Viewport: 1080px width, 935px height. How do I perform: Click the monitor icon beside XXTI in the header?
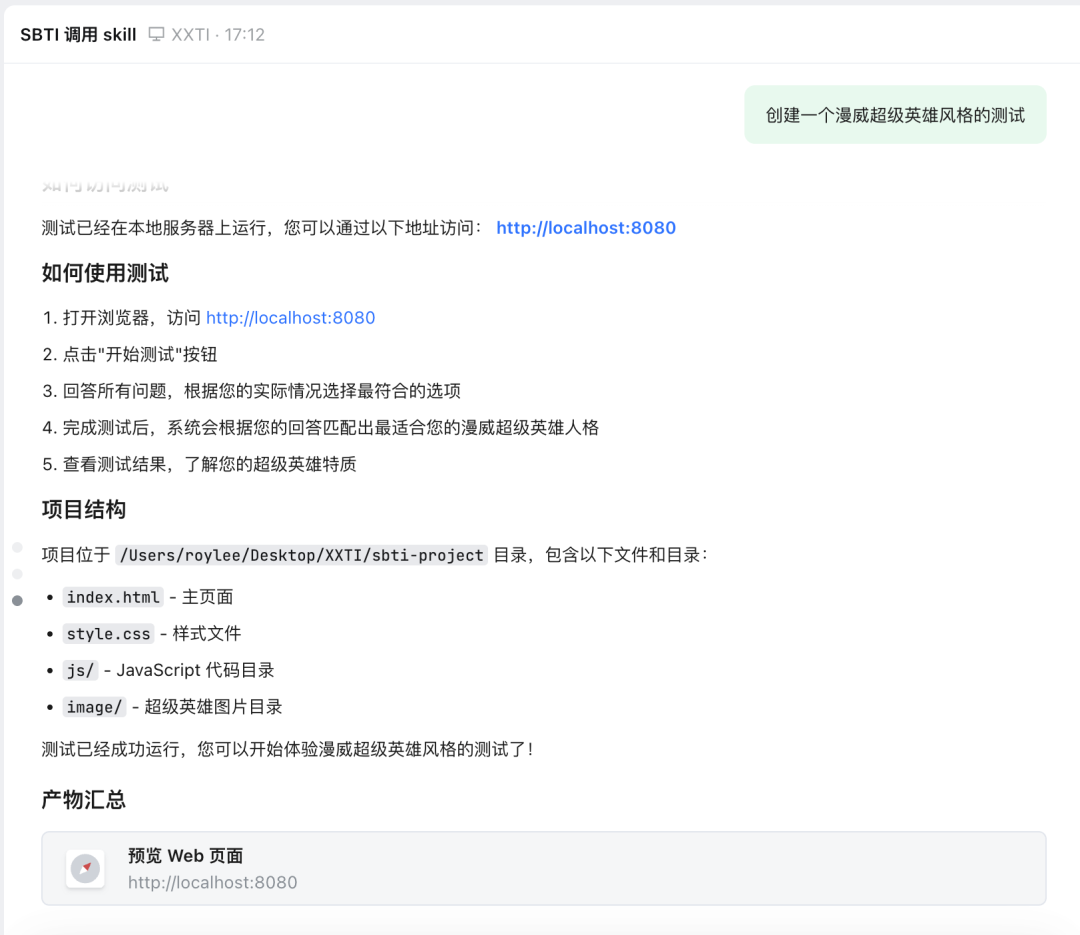click(x=155, y=33)
